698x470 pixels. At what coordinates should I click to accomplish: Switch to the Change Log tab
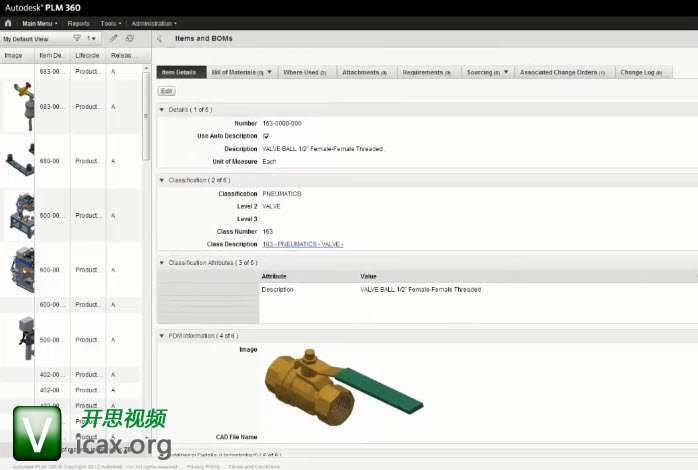(643, 72)
